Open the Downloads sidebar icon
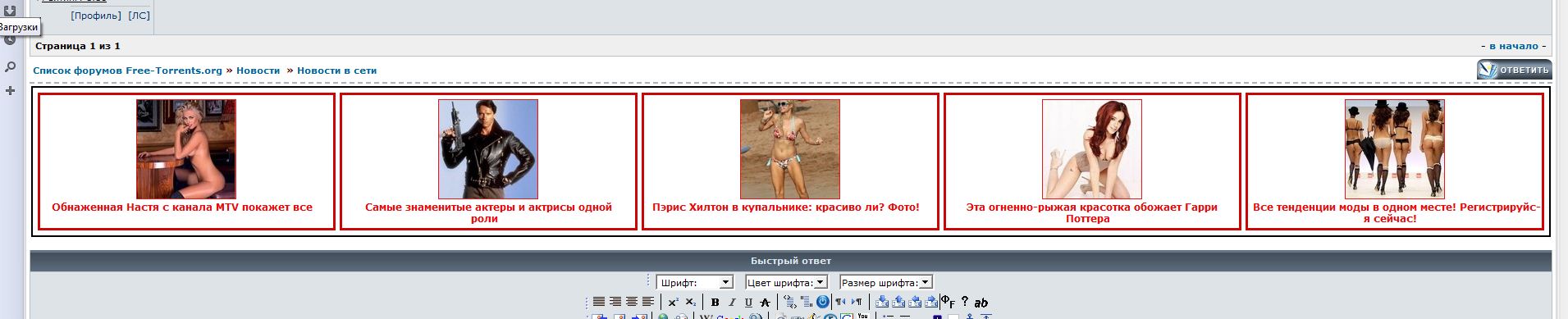Viewport: 1568px width, 319px height. 11,11
